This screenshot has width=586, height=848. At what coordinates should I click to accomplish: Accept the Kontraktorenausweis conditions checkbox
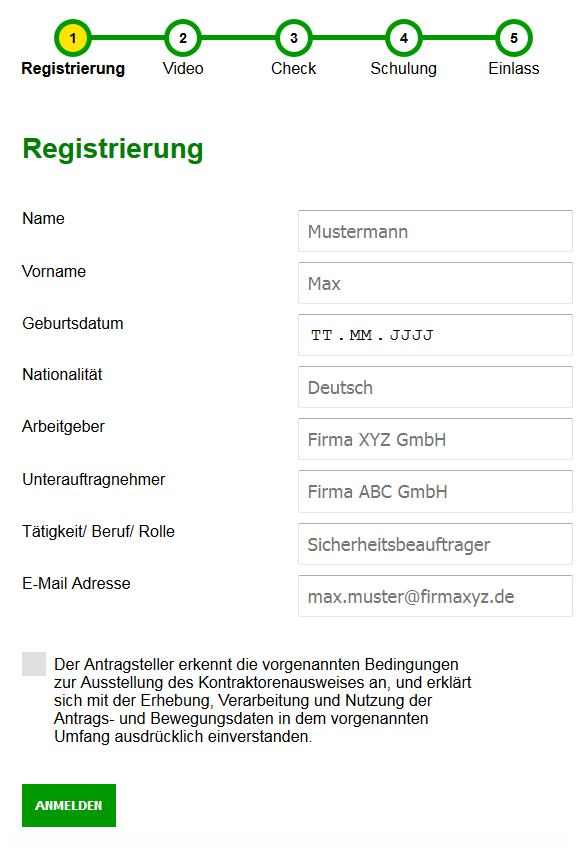34,664
